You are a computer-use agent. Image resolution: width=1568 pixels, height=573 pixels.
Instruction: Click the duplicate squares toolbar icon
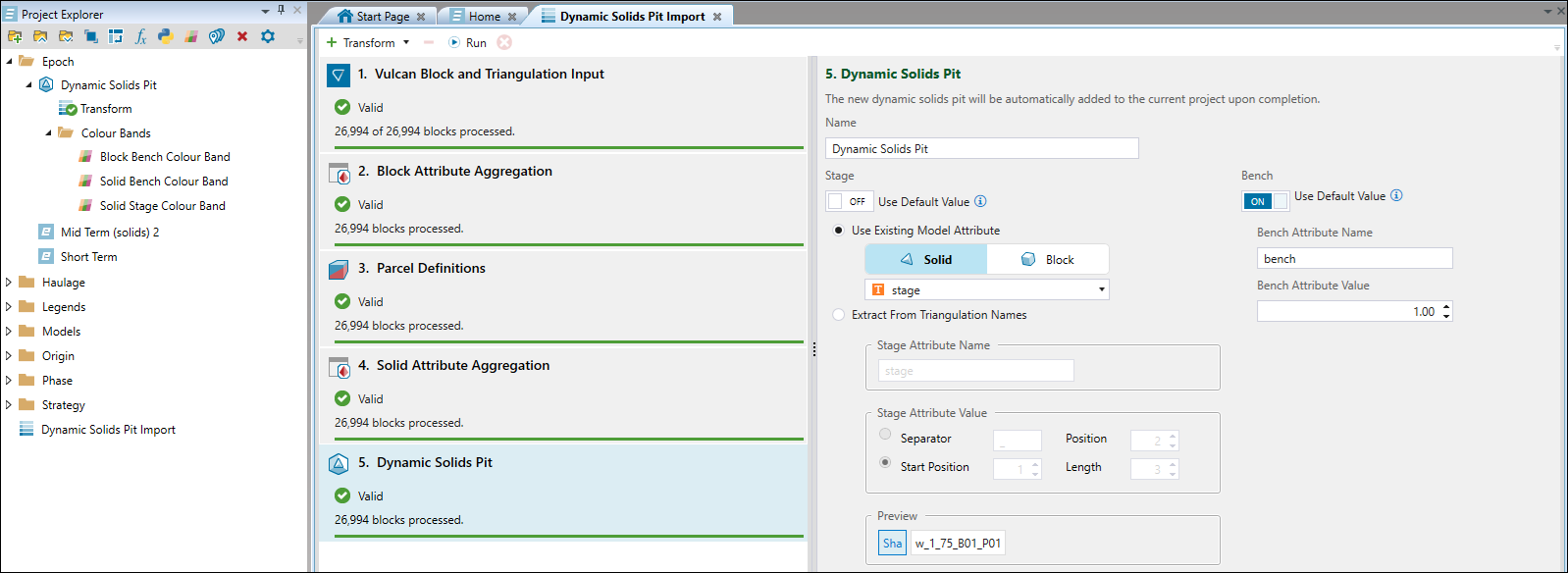tap(90, 36)
